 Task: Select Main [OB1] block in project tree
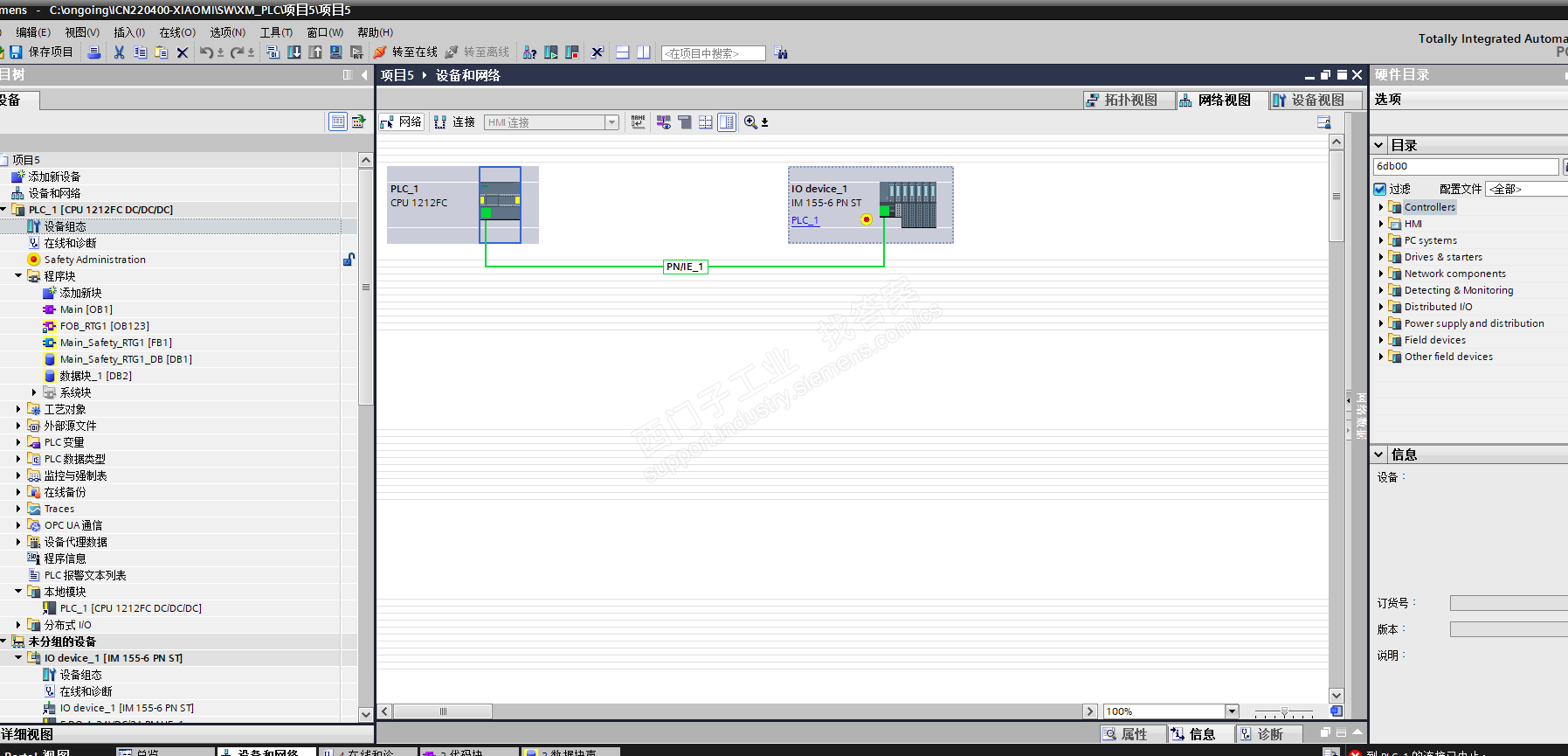coord(86,309)
